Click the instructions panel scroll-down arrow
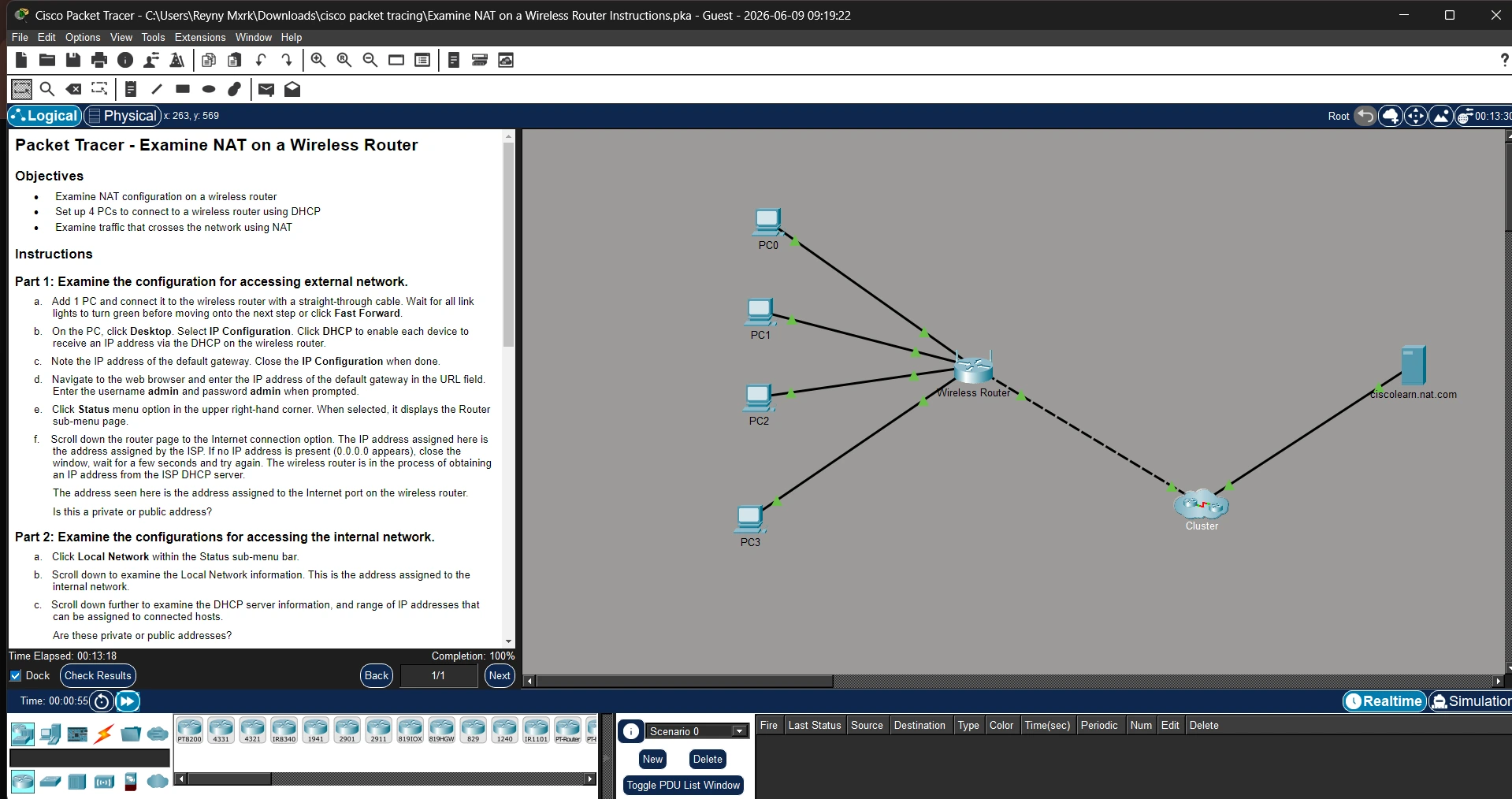 click(x=508, y=641)
